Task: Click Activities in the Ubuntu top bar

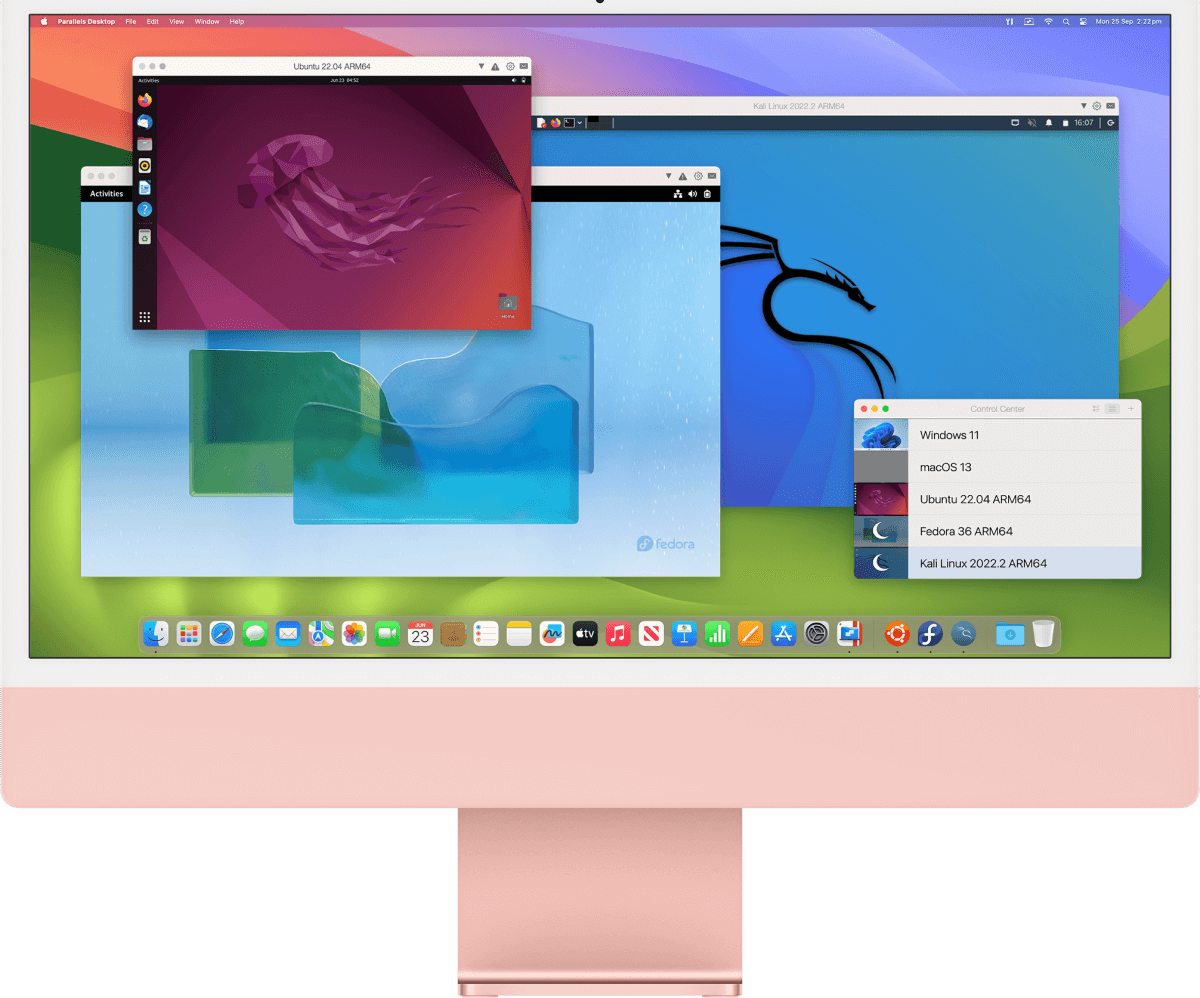Action: [147, 79]
